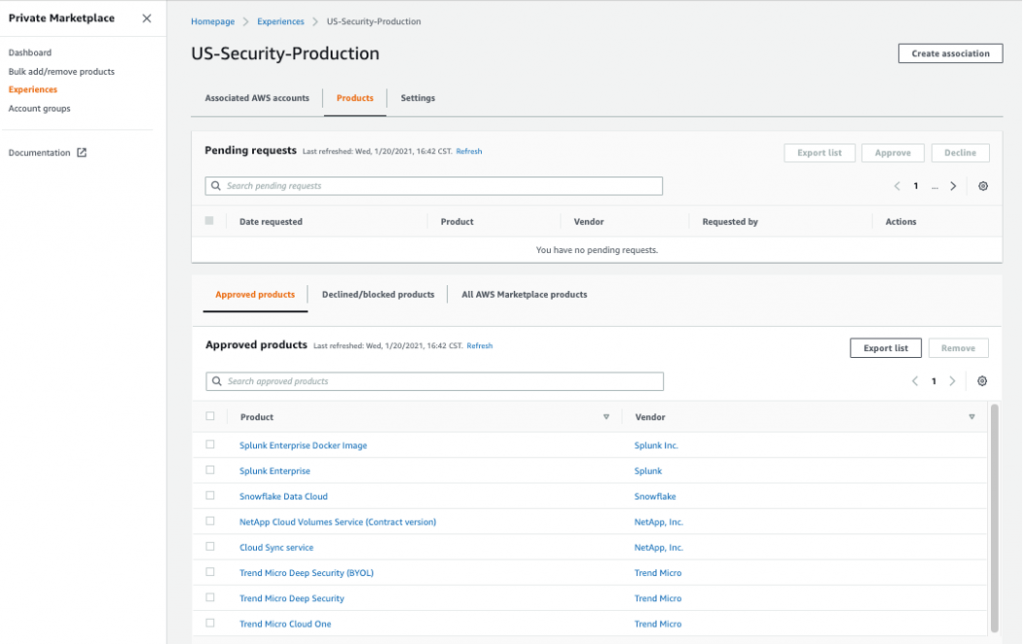This screenshot has height=644, width=1024.
Task: Click the next page chevron for approved products
Action: [x=953, y=381]
